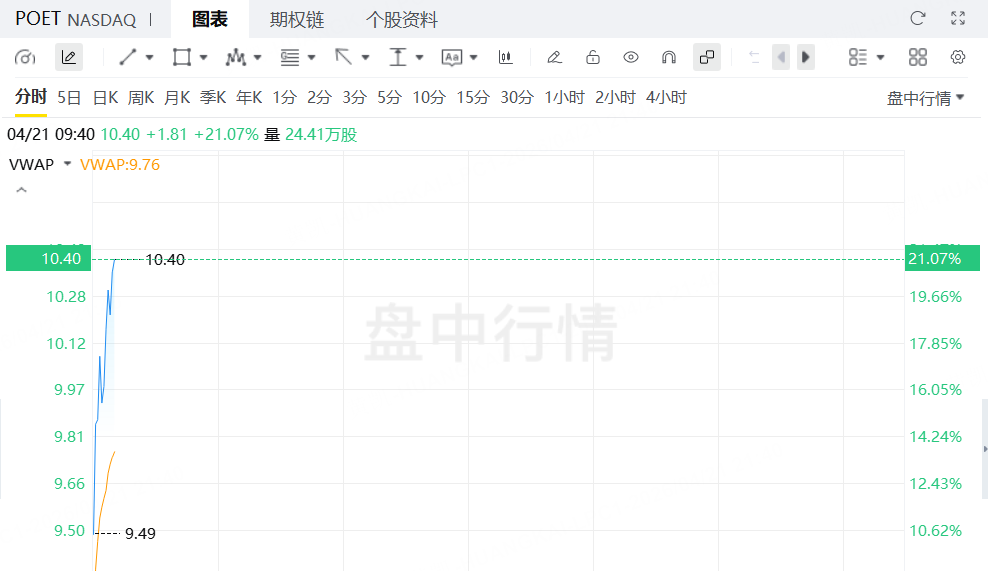Step chart back with left triangle
Viewport: 988px width, 571px height.
tap(781, 57)
